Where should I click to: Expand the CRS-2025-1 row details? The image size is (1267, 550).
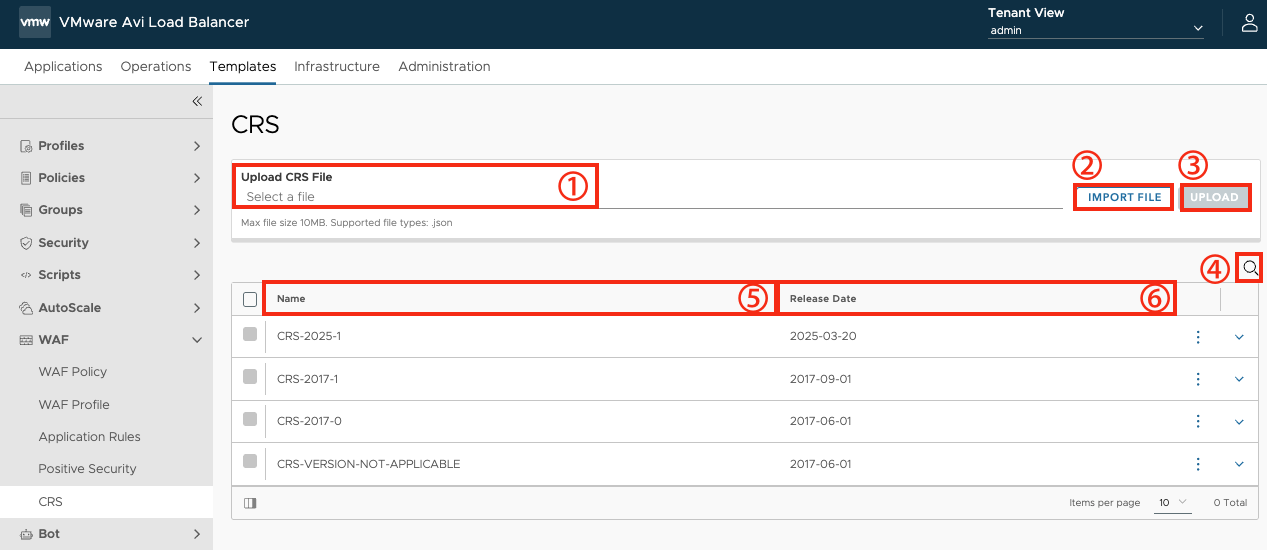pyautogui.click(x=1240, y=337)
